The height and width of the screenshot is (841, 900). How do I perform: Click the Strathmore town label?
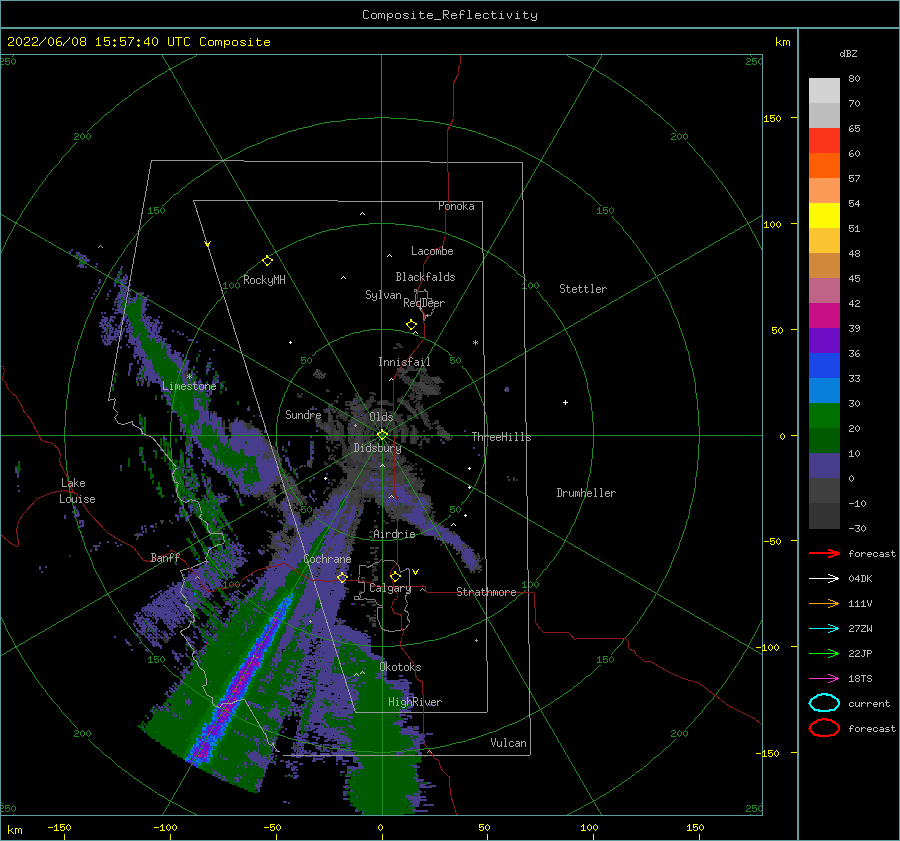[486, 592]
